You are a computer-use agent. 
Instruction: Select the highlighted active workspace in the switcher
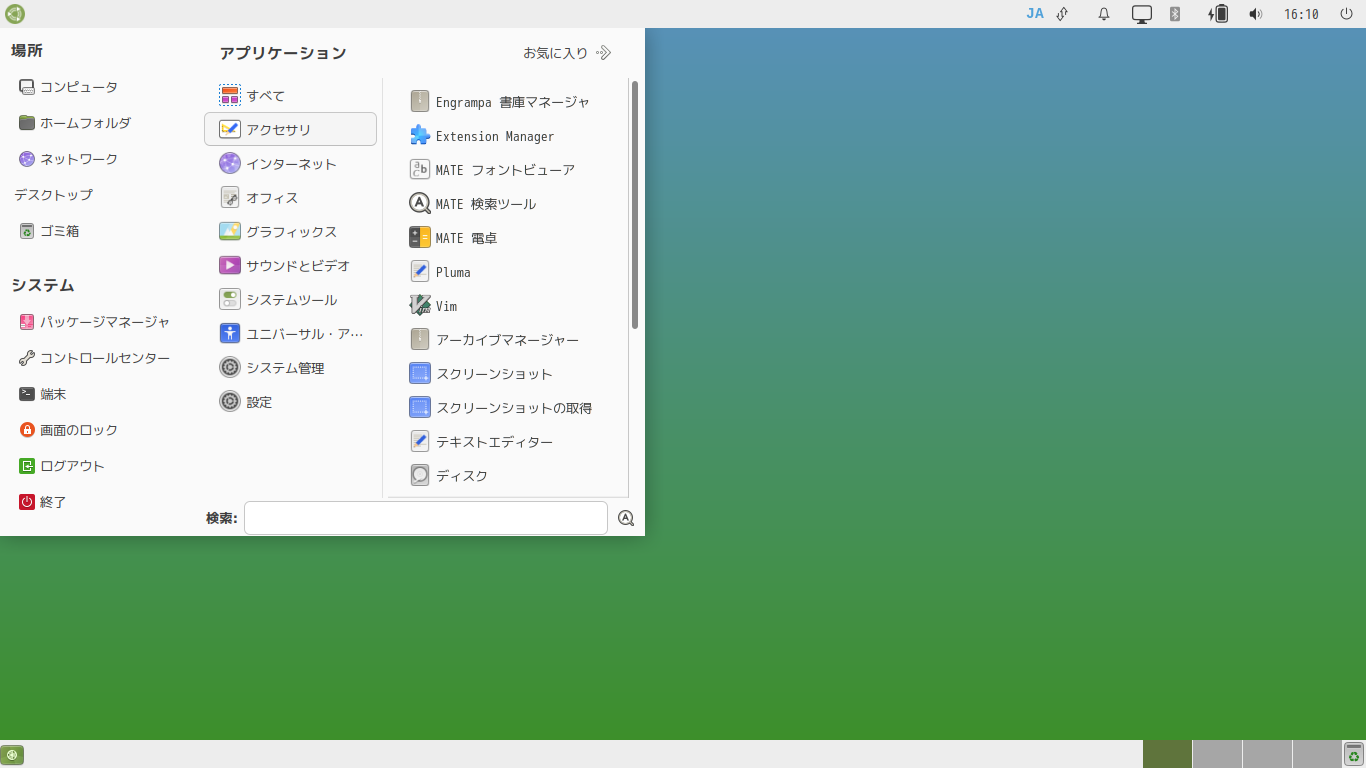click(1167, 754)
